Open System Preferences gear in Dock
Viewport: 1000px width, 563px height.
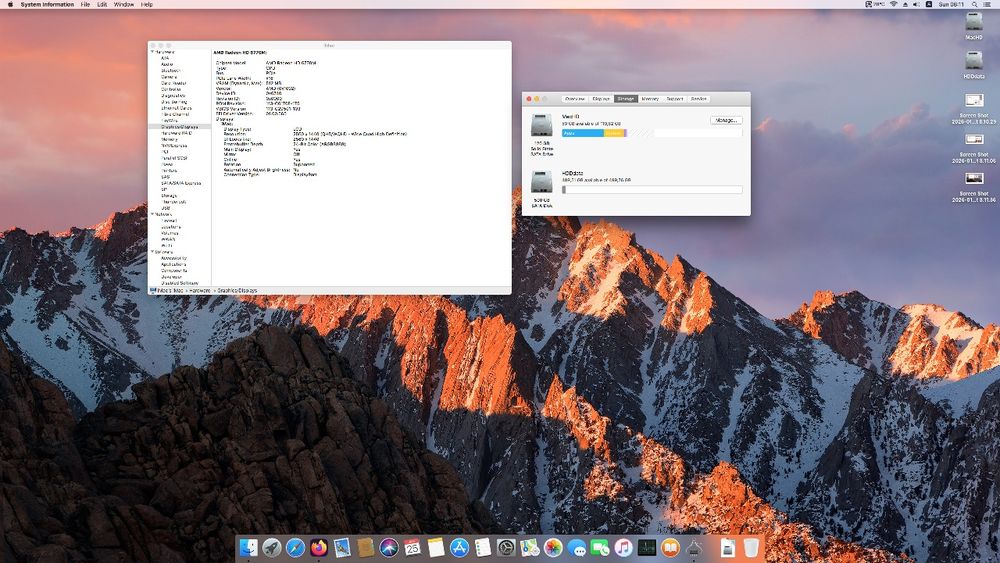pos(506,547)
